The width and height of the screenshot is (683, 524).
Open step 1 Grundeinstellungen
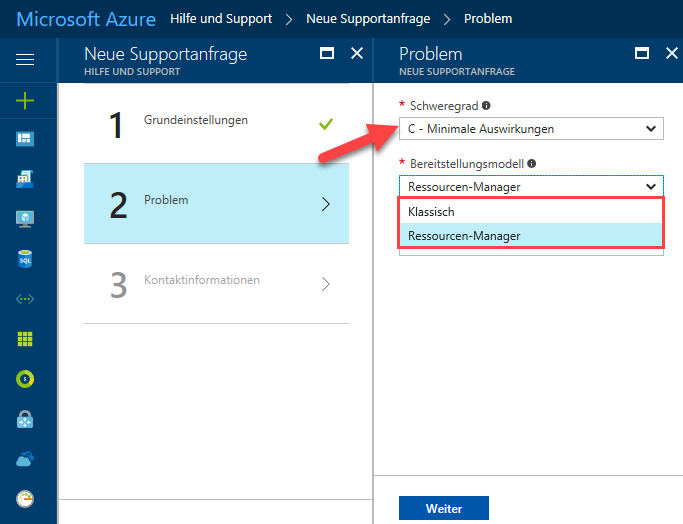point(216,124)
